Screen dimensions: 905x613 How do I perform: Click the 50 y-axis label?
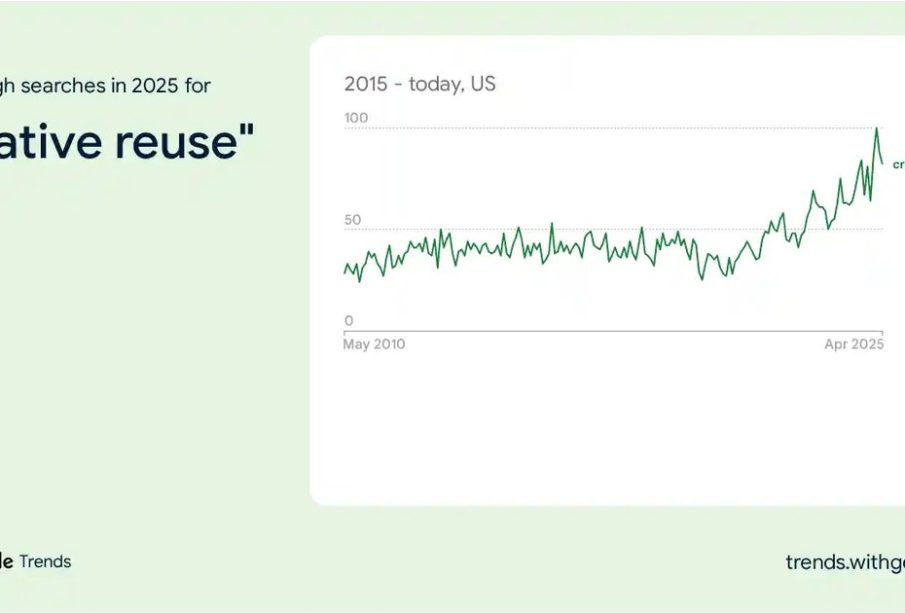pos(352,219)
